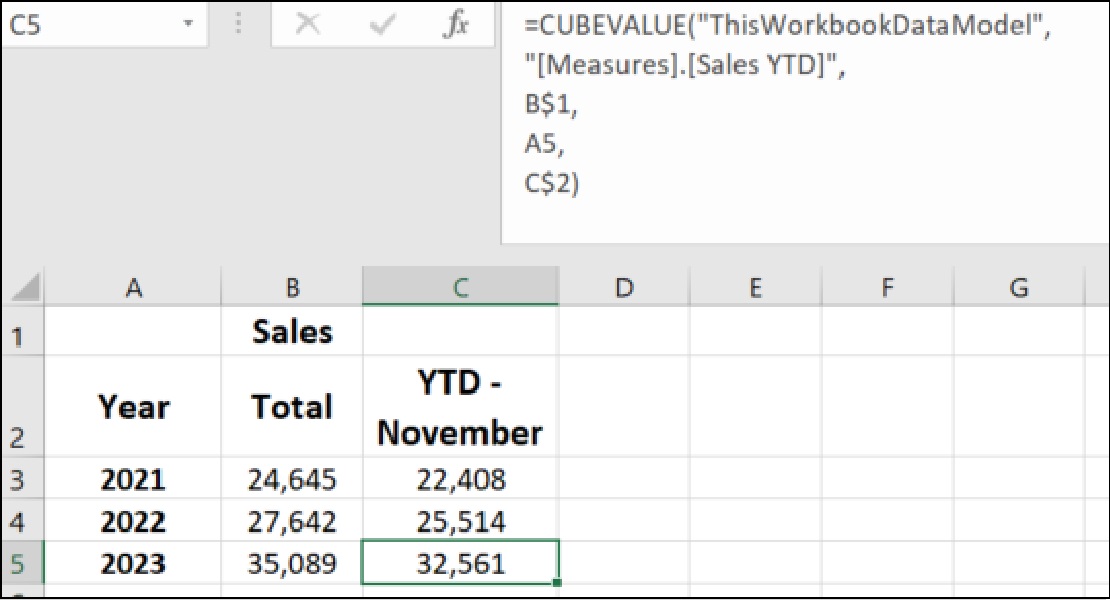Image resolution: width=1110 pixels, height=600 pixels.
Task: Select the cell containing 2022
Action: tap(133, 521)
